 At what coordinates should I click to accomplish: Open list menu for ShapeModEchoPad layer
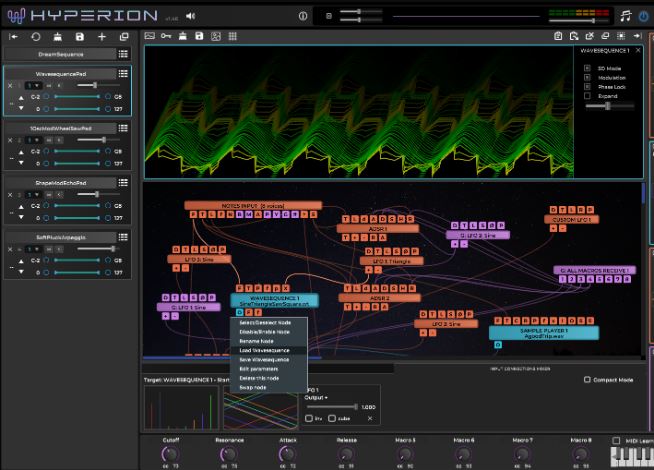tap(123, 183)
